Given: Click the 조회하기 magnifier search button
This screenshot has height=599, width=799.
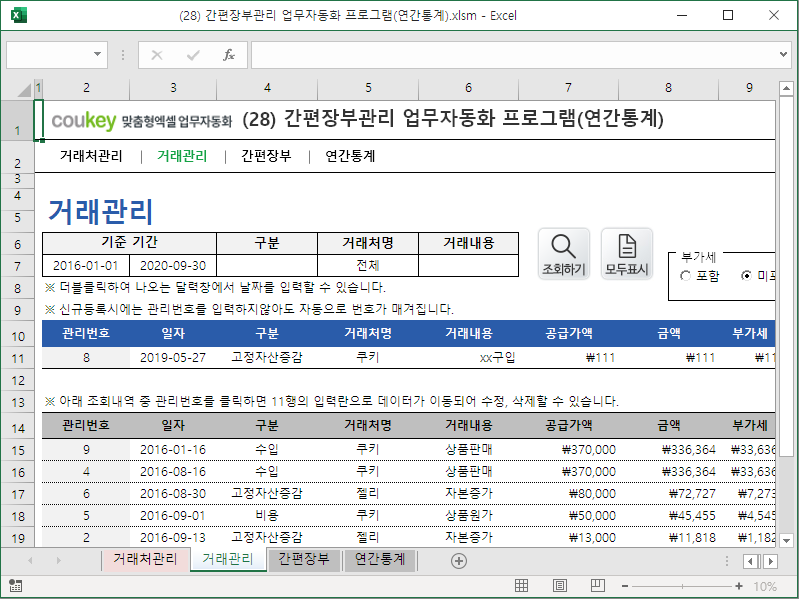Looking at the screenshot, I should tap(564, 254).
